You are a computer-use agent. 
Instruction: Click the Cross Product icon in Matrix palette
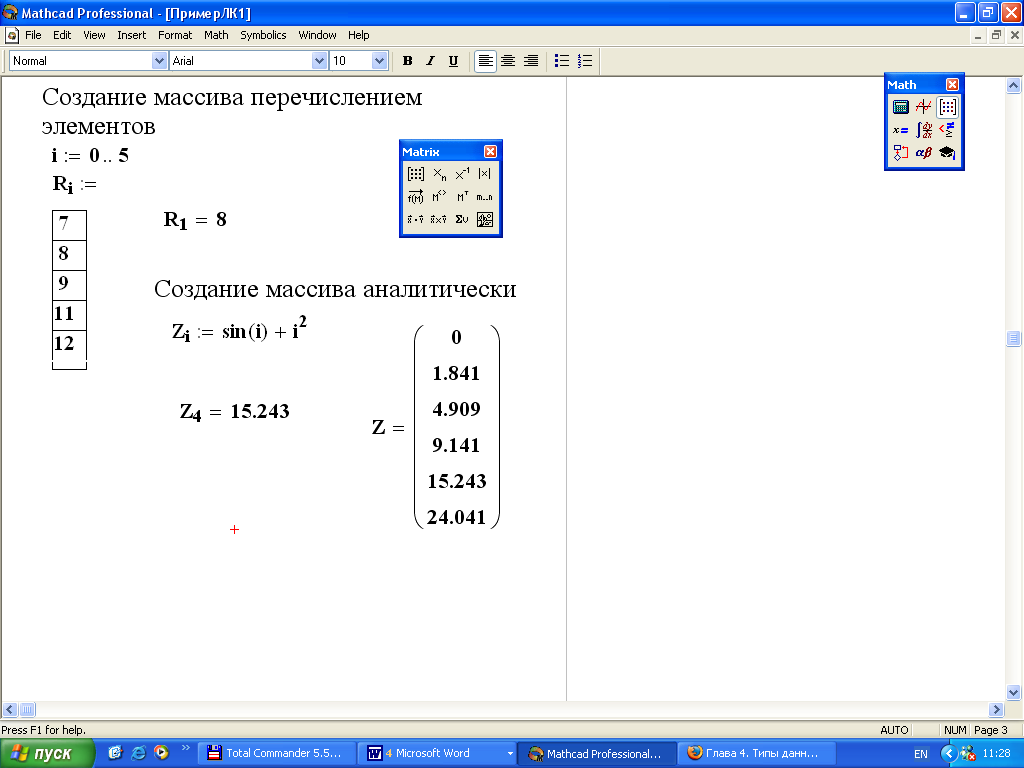(x=439, y=220)
